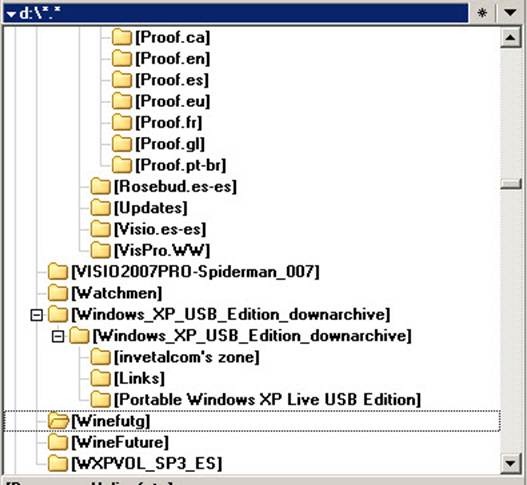Click the Rosebud.es-es folder icon

pos(100,187)
